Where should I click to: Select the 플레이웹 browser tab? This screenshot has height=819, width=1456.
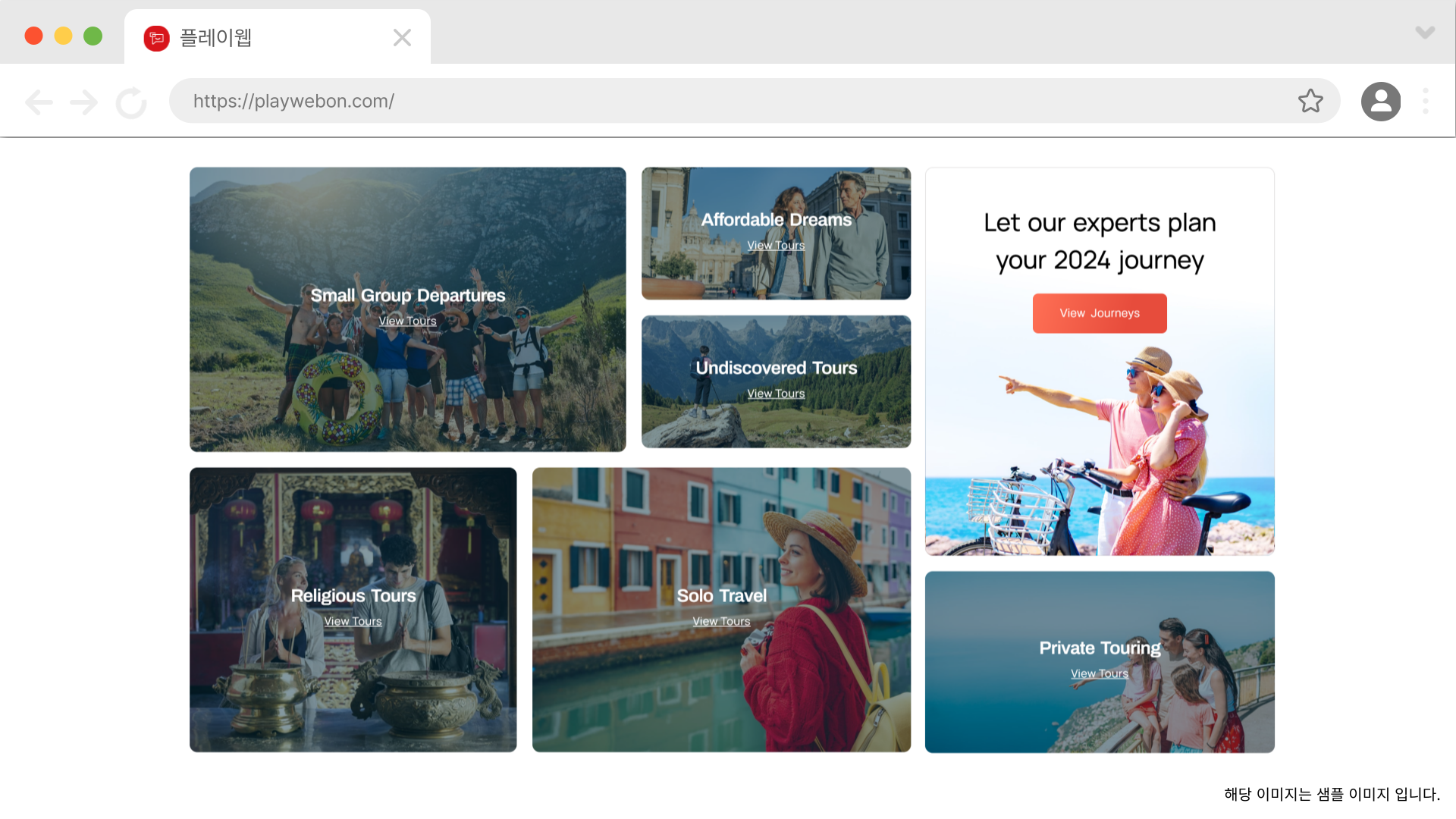[278, 37]
